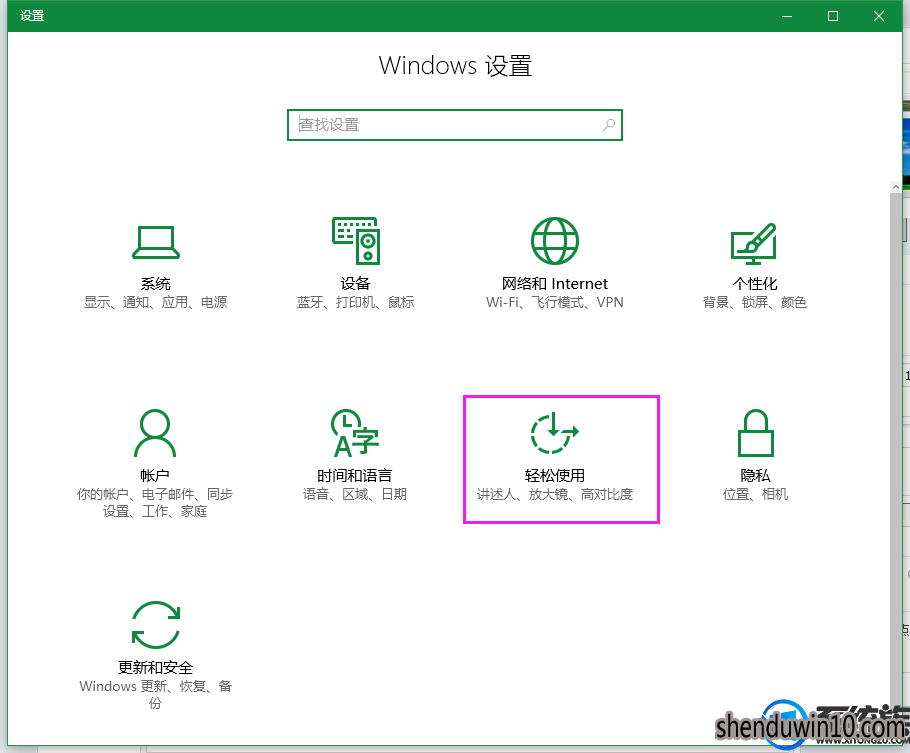Click the 帐户 title label
This screenshot has height=753, width=910.
point(155,476)
